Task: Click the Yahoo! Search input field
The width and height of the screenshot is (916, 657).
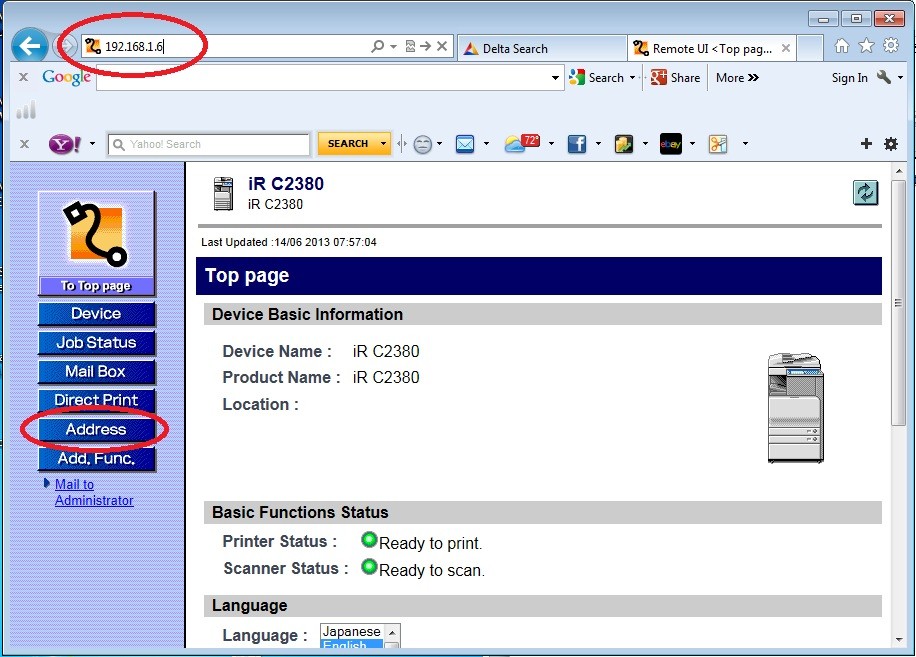Action: click(209, 144)
